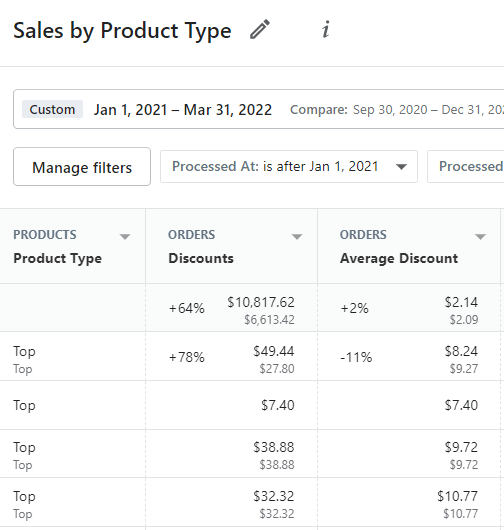
Task: Click the $9.27 comparison average
Action: pyautogui.click(x=464, y=368)
